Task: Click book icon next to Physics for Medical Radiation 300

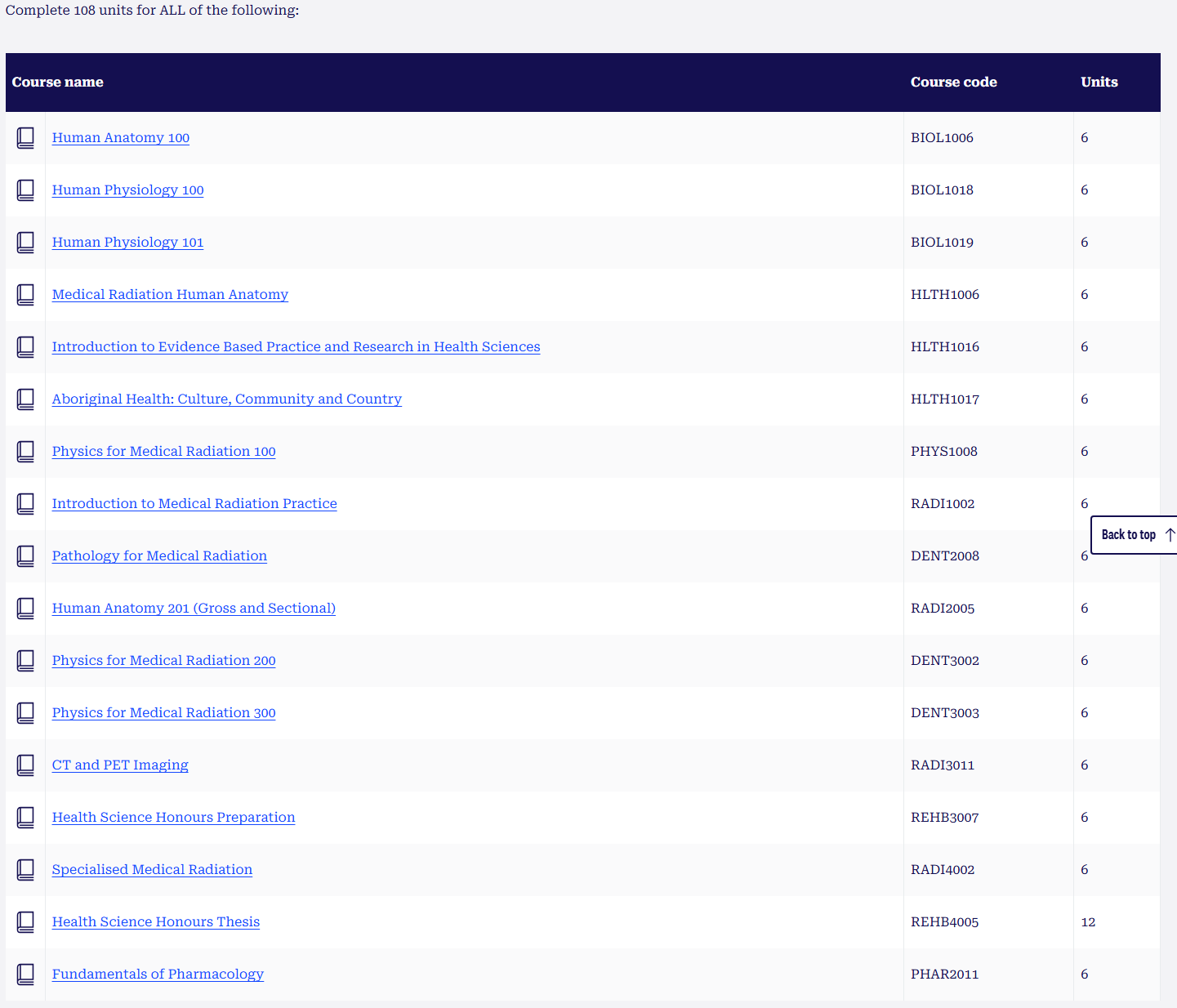Action: pos(25,713)
